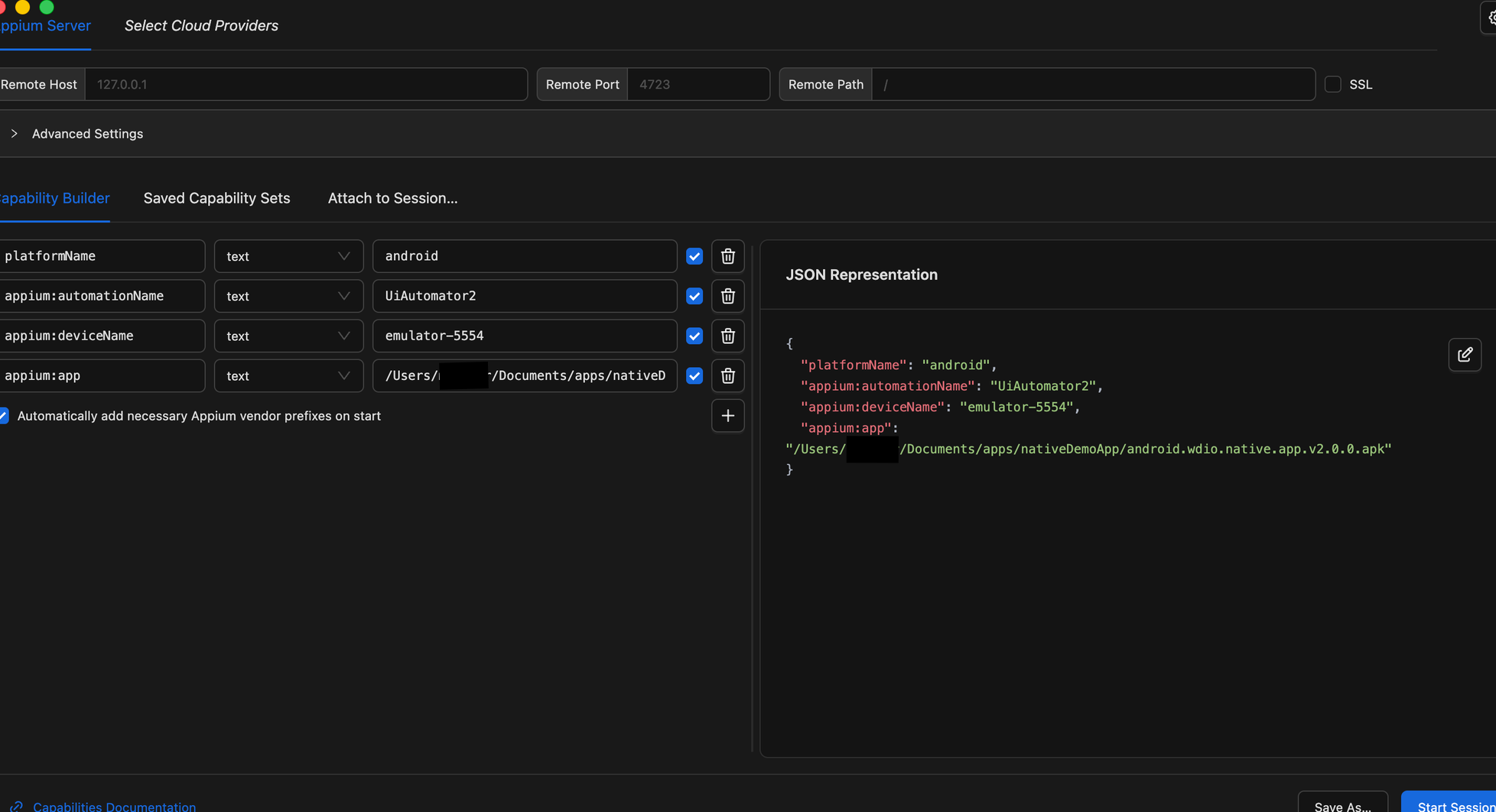Viewport: 1496px width, 812px height.
Task: Toggle automatic Appium vendor prefixes checkbox
Action: [5, 416]
